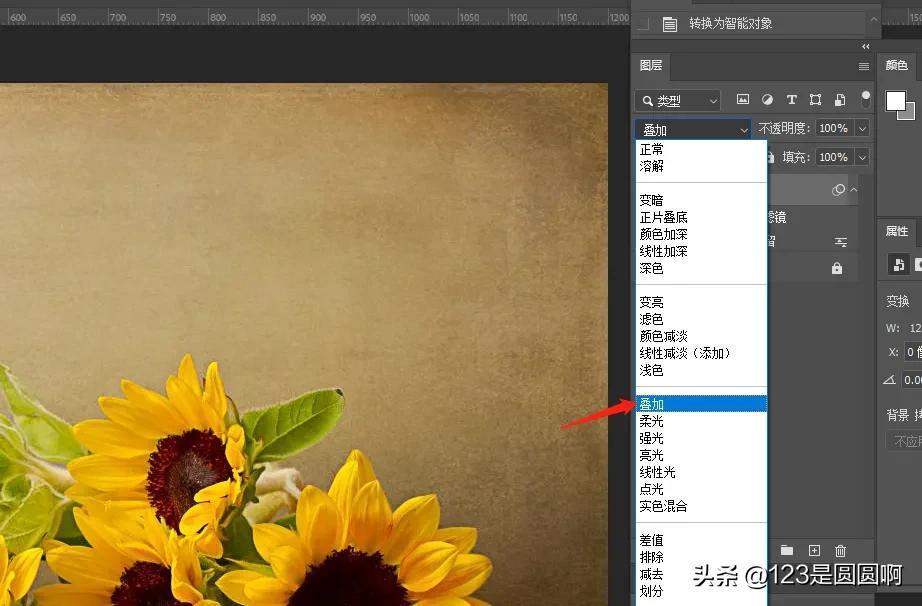922x606 pixels.
Task: Choose 柔光 soft light blend mode
Action: coord(650,421)
